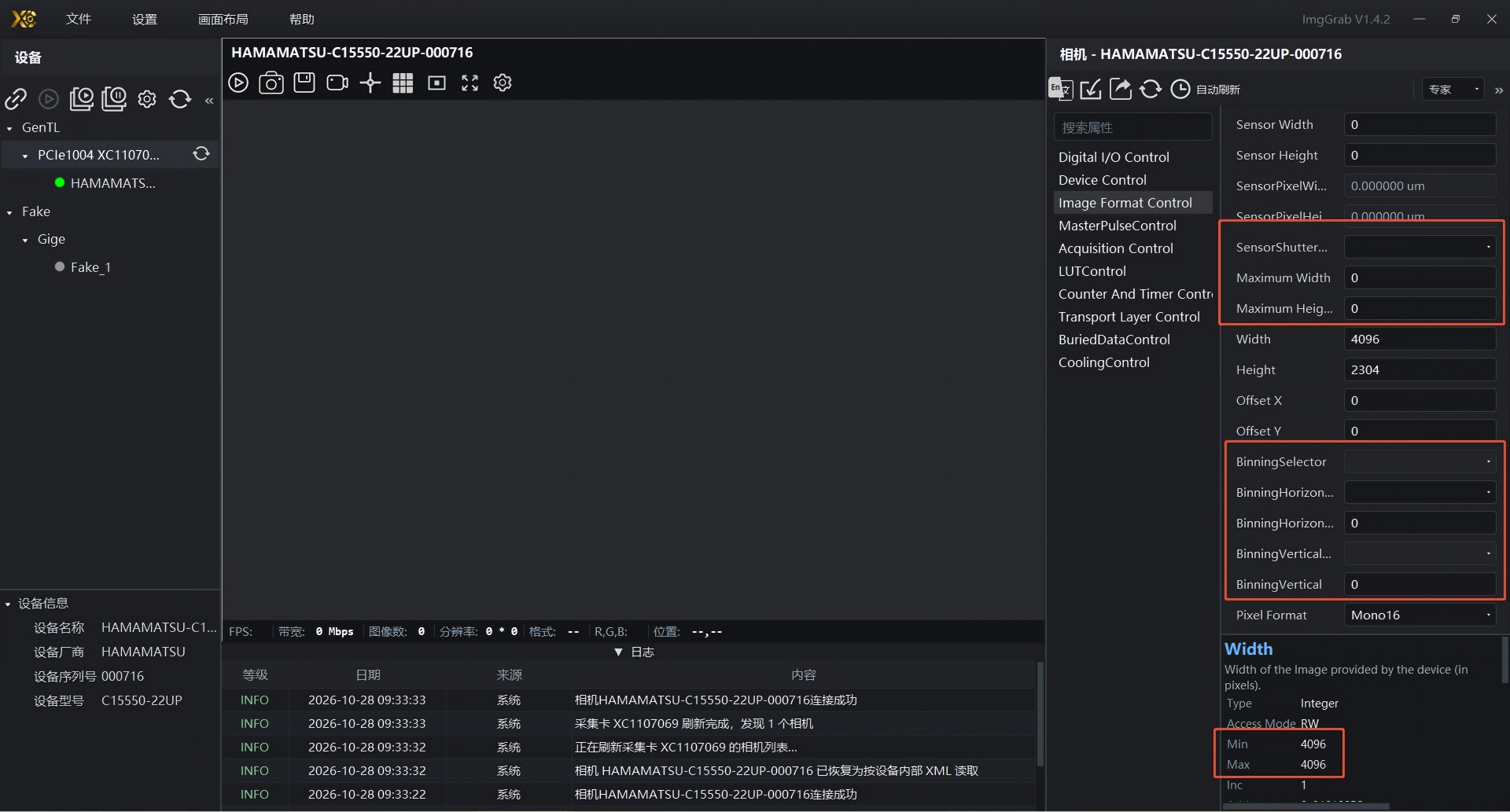Open the 帮助 menu
This screenshot has width=1510, height=812.
[x=302, y=19]
